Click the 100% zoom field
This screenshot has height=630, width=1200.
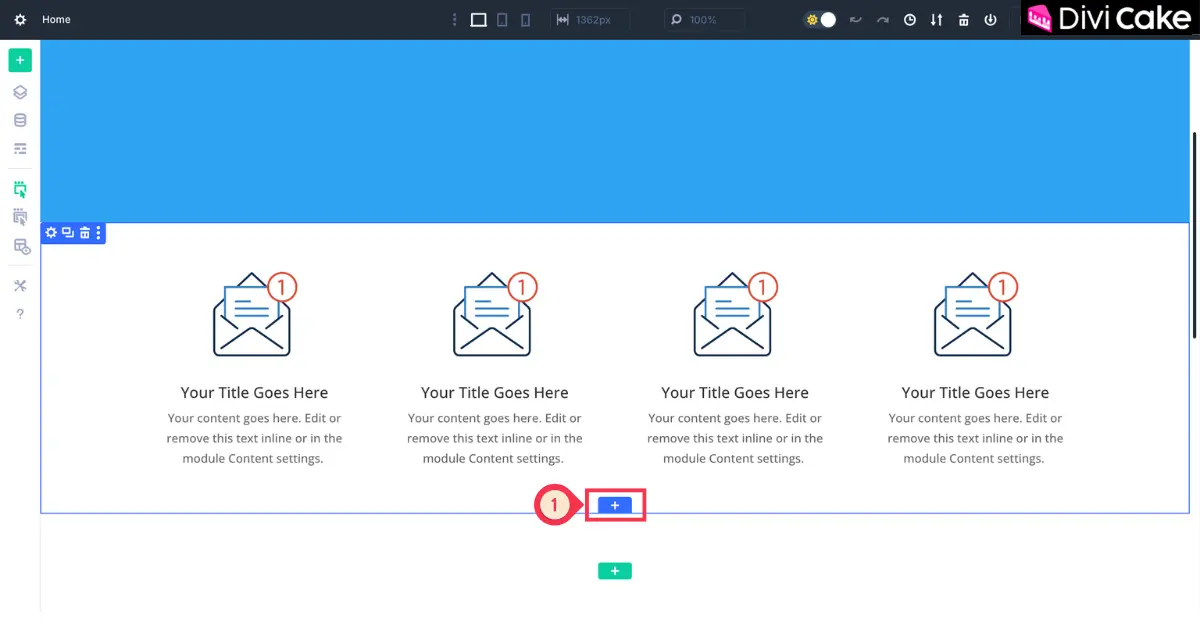click(705, 20)
